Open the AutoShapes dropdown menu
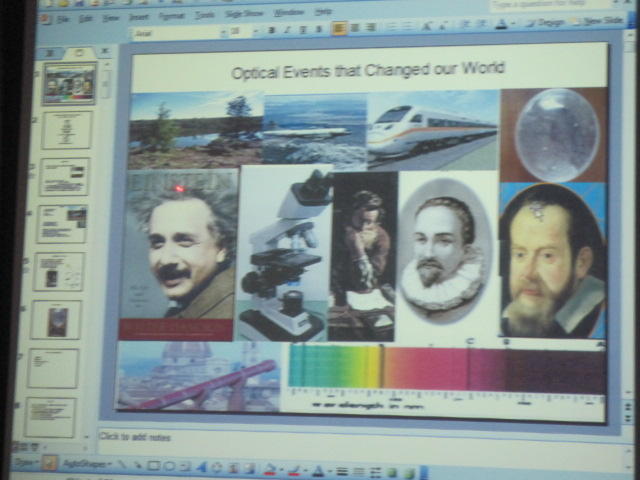This screenshot has width=640, height=480. pos(85,465)
